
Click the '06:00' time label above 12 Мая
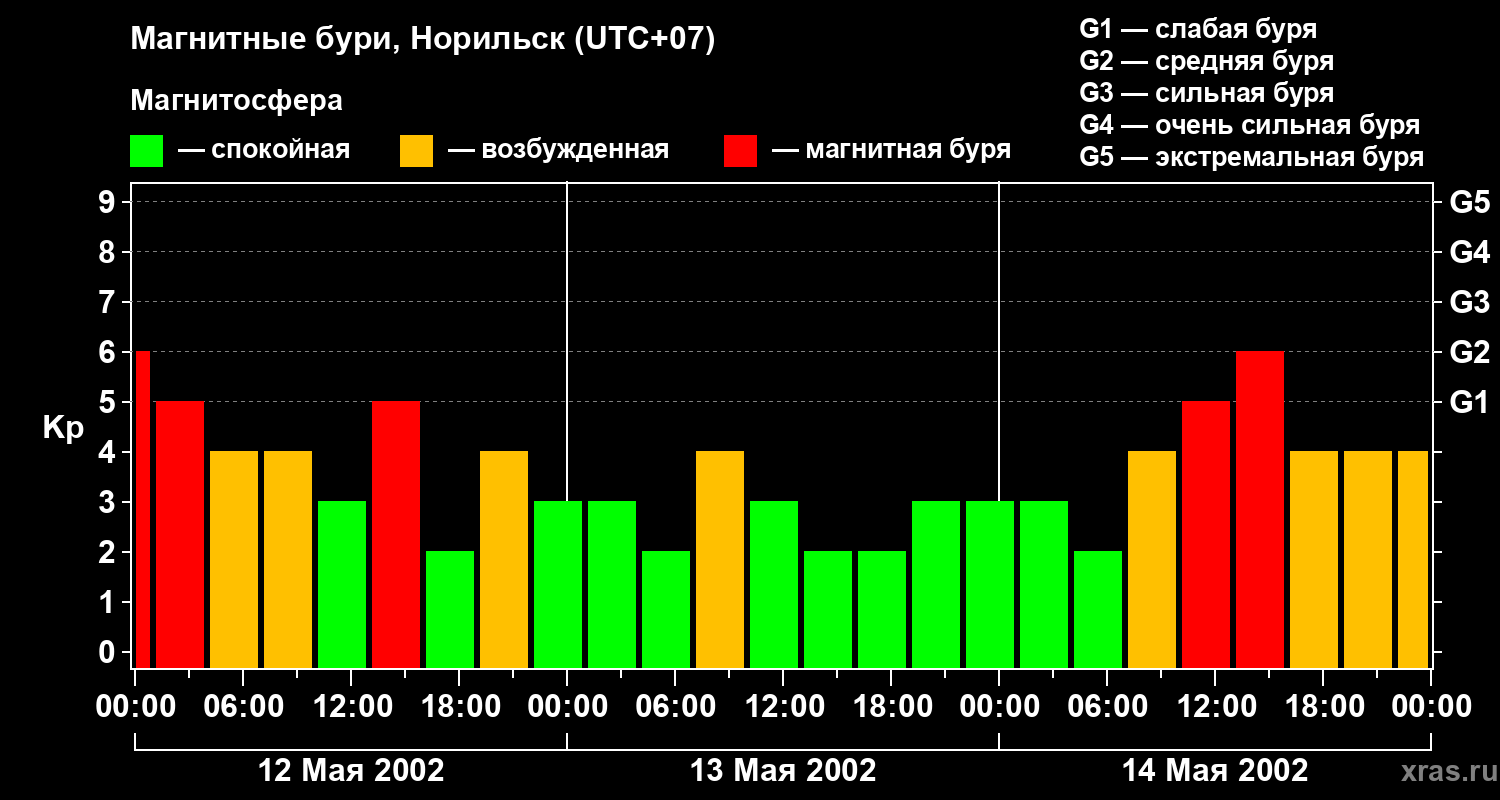(243, 707)
